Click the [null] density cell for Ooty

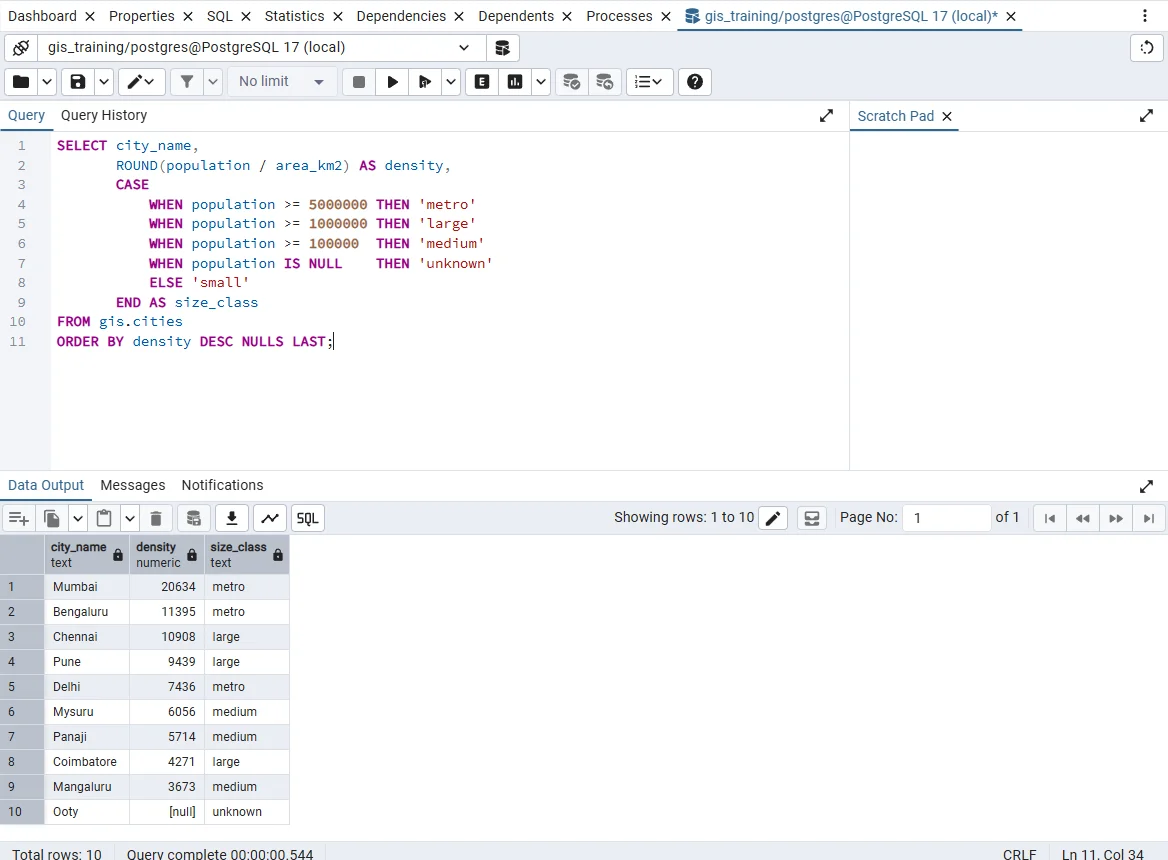(x=166, y=812)
